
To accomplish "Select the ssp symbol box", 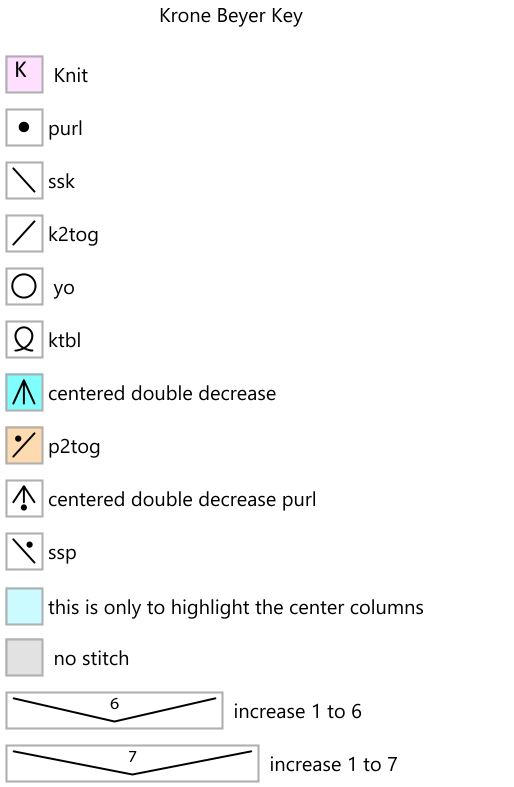I will pos(24,552).
